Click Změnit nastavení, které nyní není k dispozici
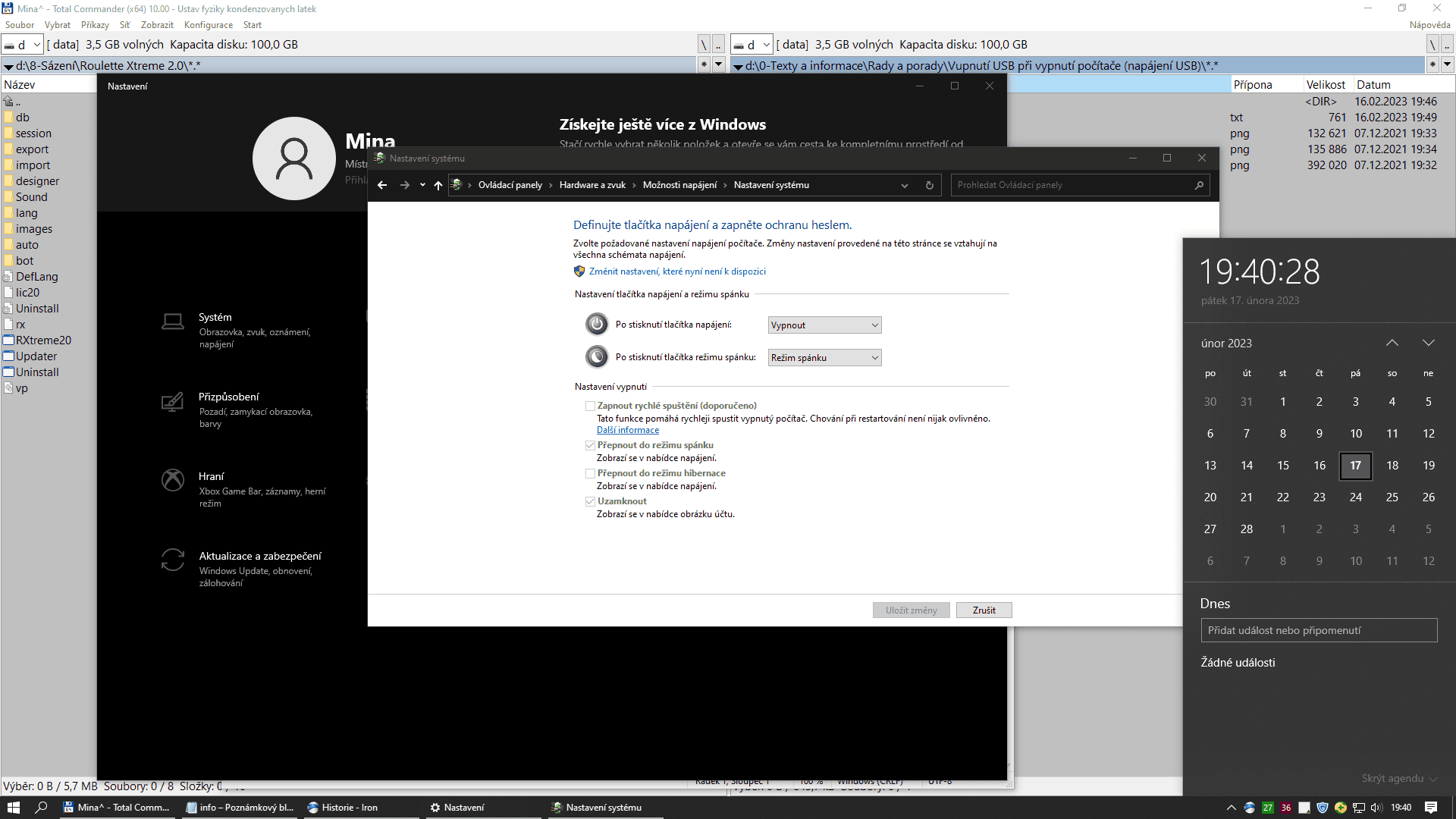1456x819 pixels. pyautogui.click(x=676, y=271)
